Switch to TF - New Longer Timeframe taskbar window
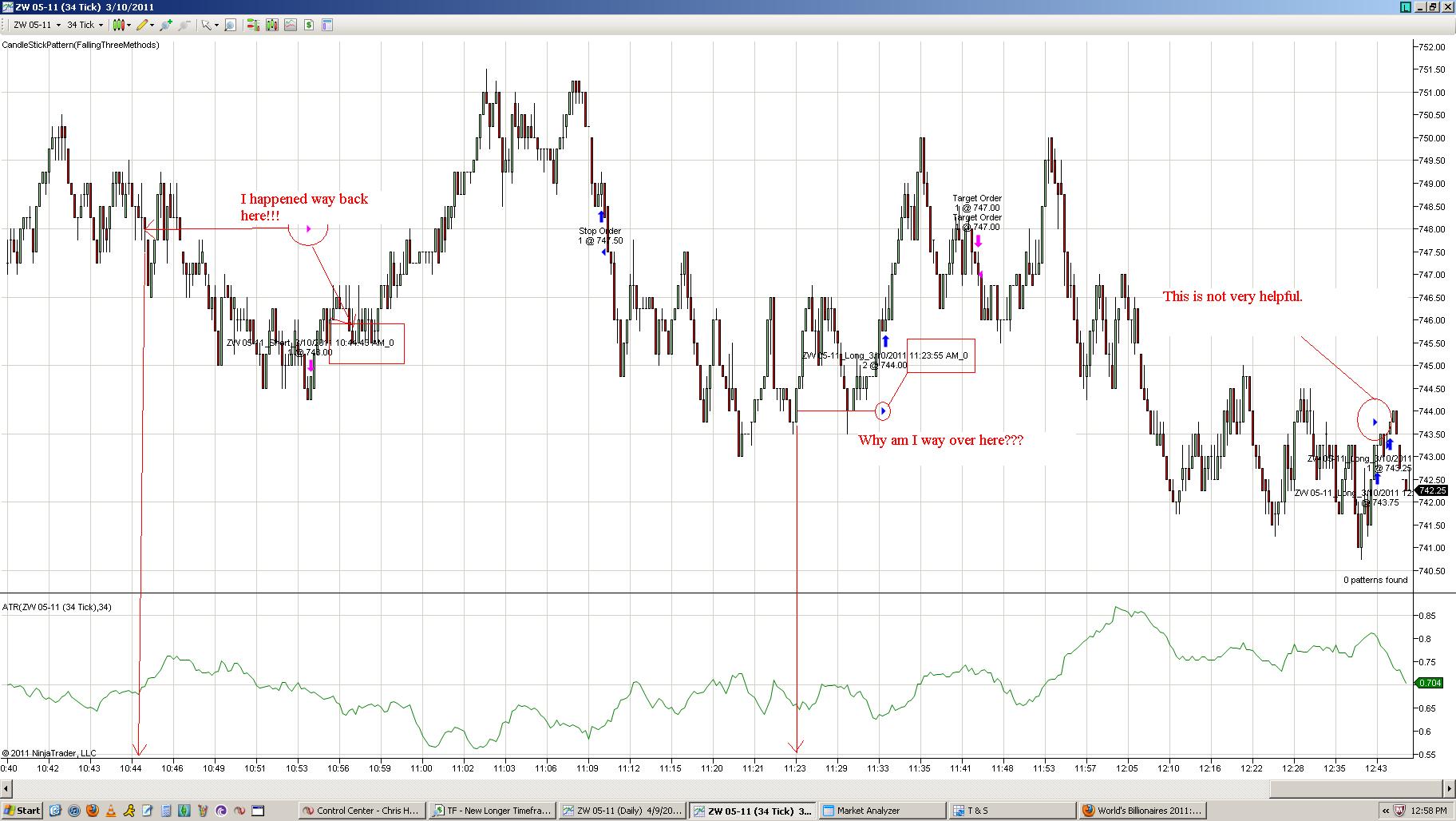The height and width of the screenshot is (821, 1456). pyautogui.click(x=492, y=811)
